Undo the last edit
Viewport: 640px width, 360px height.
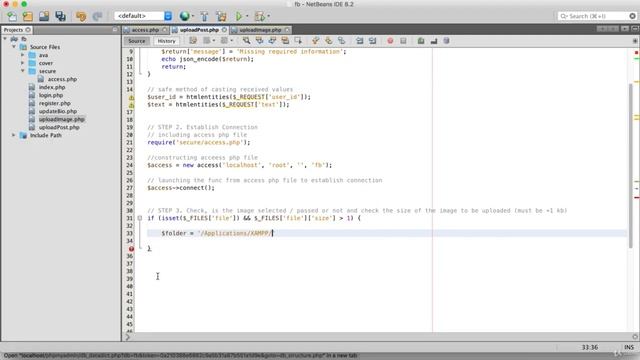pyautogui.click(x=81, y=16)
